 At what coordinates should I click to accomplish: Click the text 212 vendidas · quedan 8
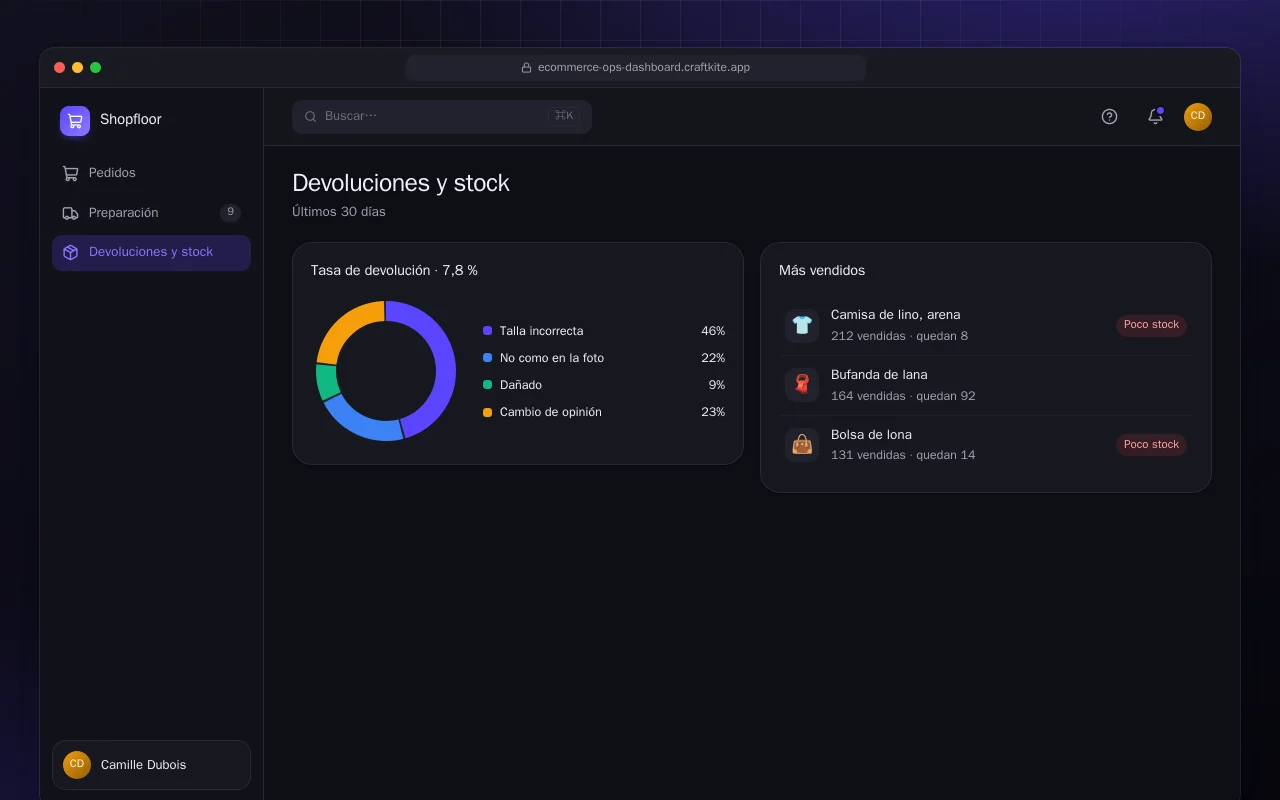899,336
